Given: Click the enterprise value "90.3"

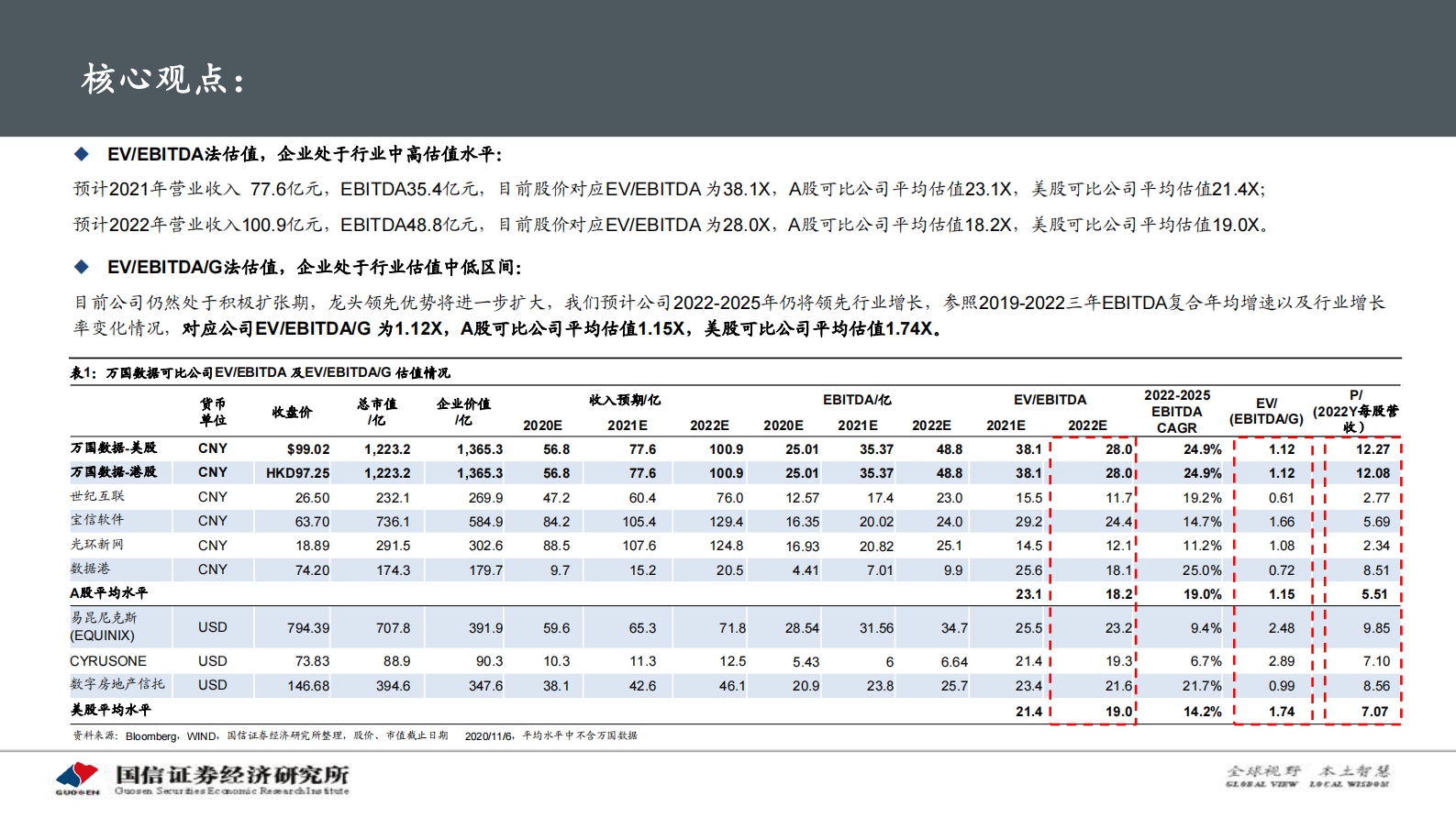Looking at the screenshot, I should (x=489, y=661).
